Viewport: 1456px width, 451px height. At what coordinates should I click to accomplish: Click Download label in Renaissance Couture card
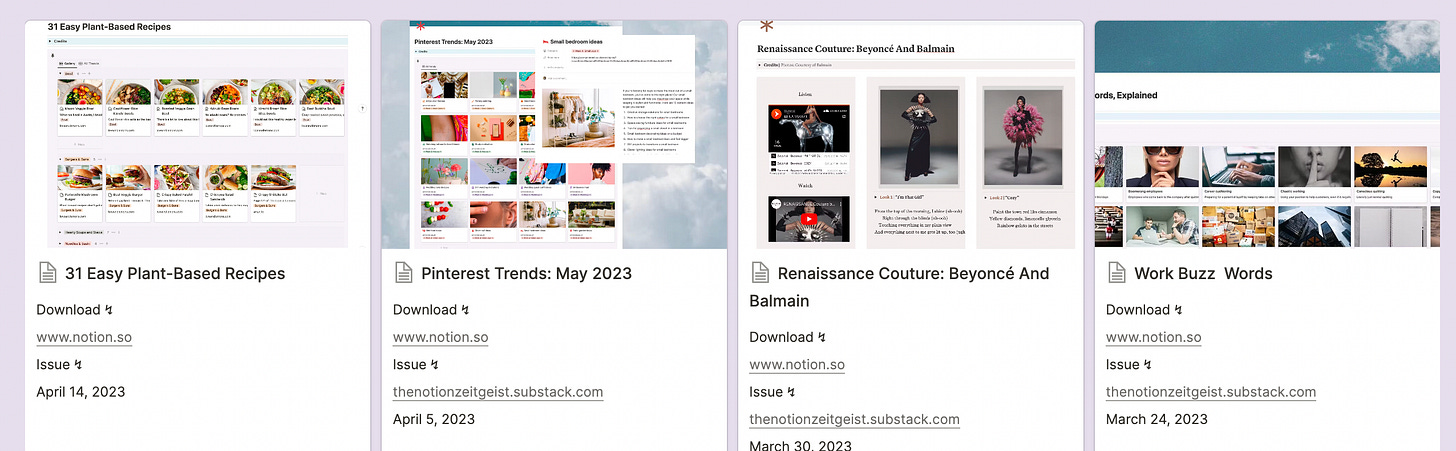tap(788, 337)
